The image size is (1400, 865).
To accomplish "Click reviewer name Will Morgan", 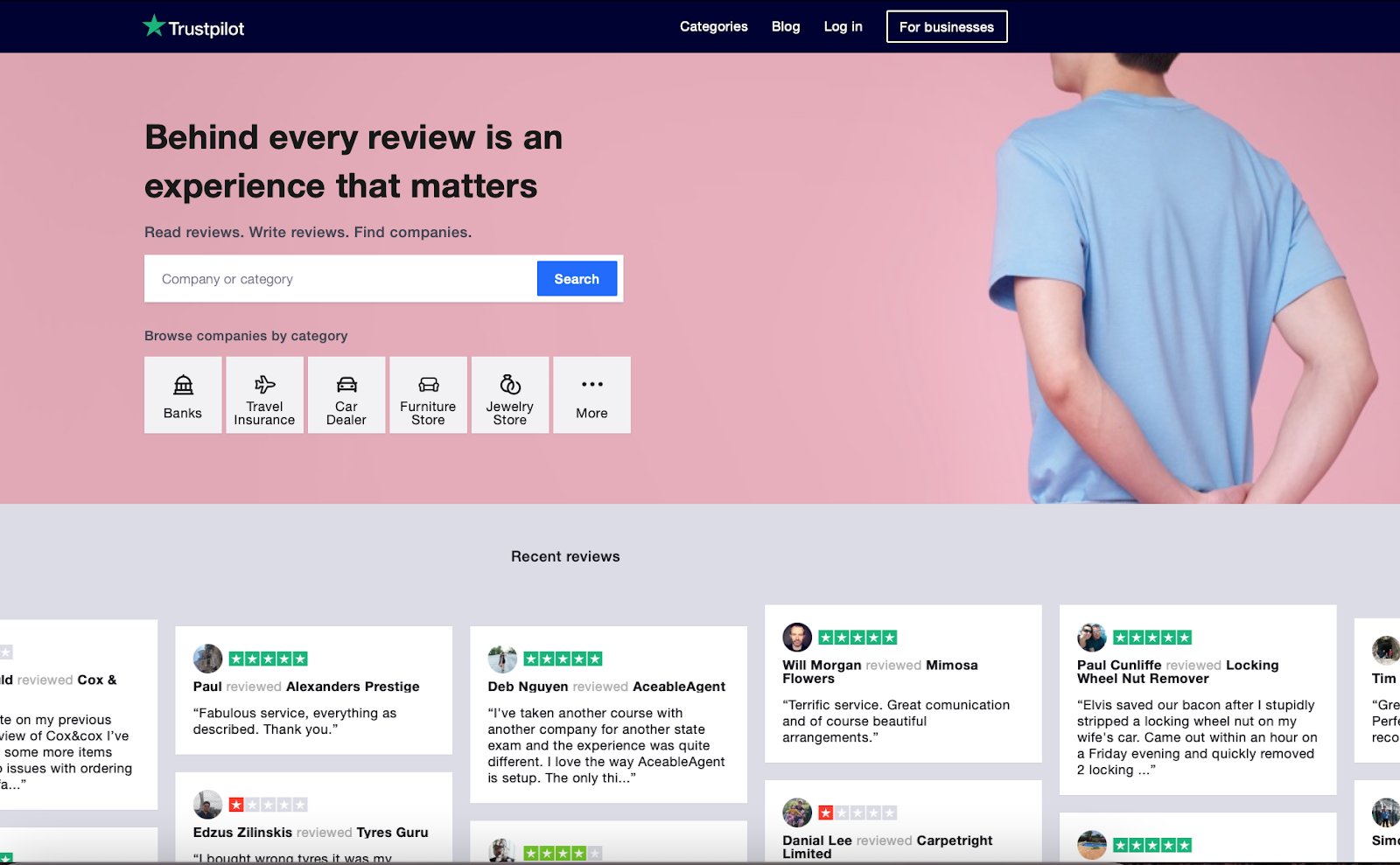I will click(x=822, y=666).
